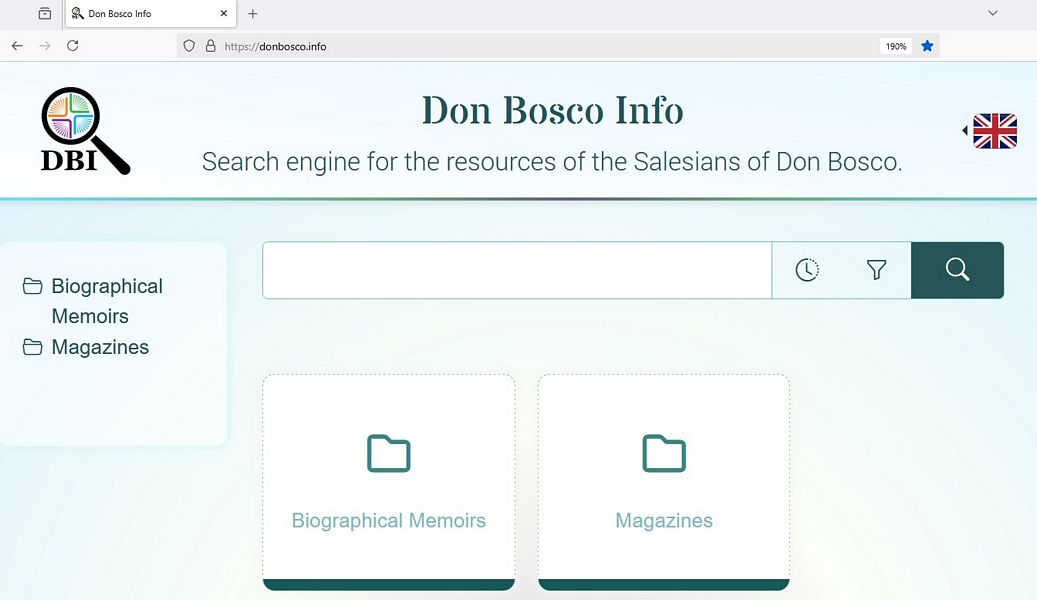Image resolution: width=1037 pixels, height=600 pixels.
Task: Click folder icon next to sidebar Biographical
Action: click(x=32, y=286)
